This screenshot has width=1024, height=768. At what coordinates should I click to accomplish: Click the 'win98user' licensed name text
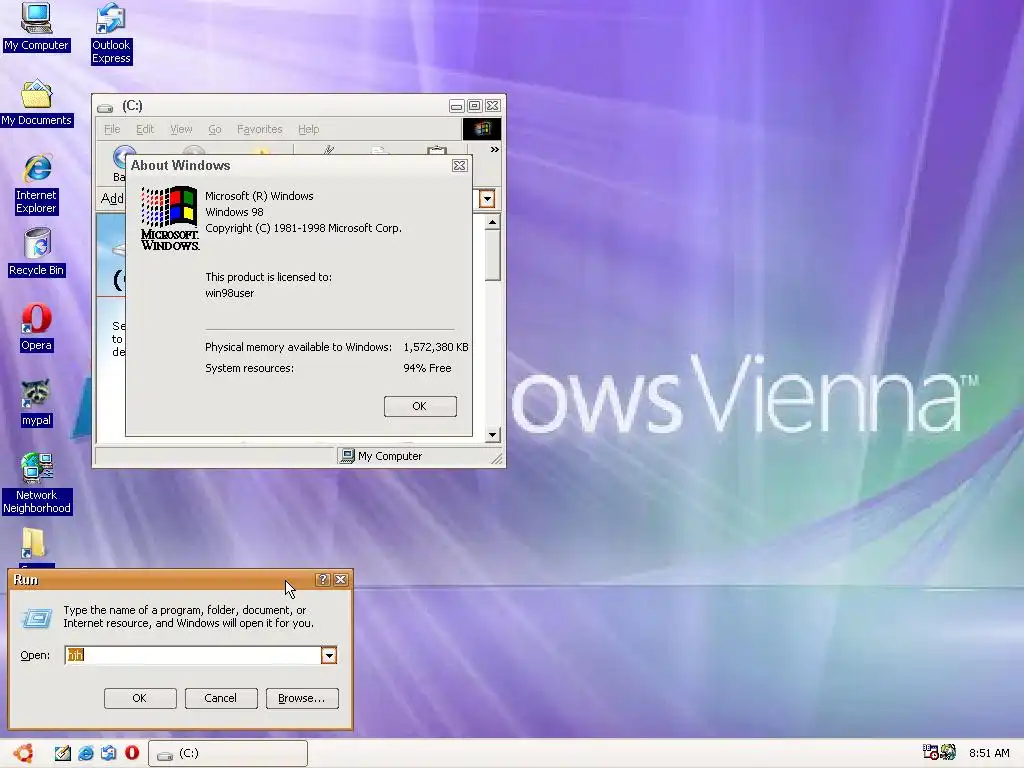[x=230, y=293]
